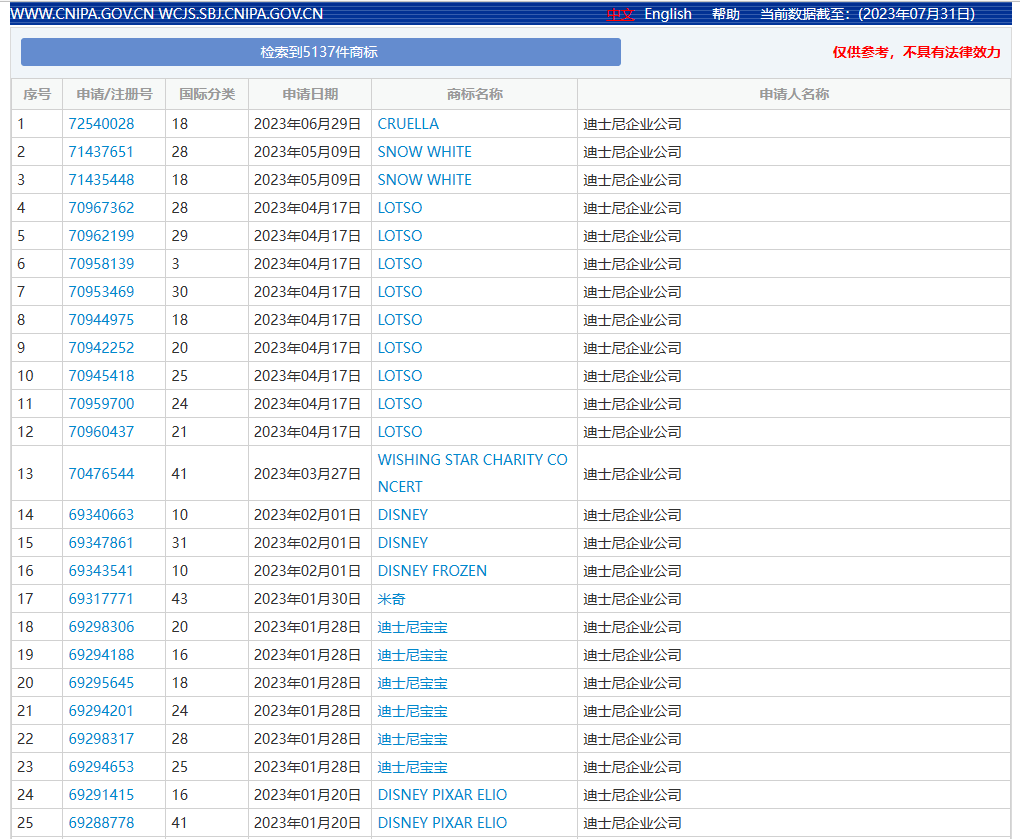Open WISHING STAR CHARITY CONCERT trademark
This screenshot has width=1020, height=839.
point(472,473)
